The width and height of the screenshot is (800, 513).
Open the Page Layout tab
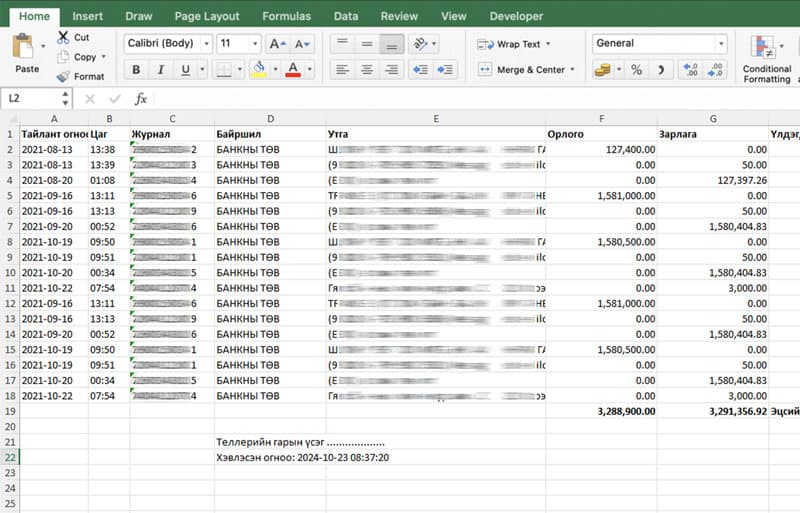(207, 16)
